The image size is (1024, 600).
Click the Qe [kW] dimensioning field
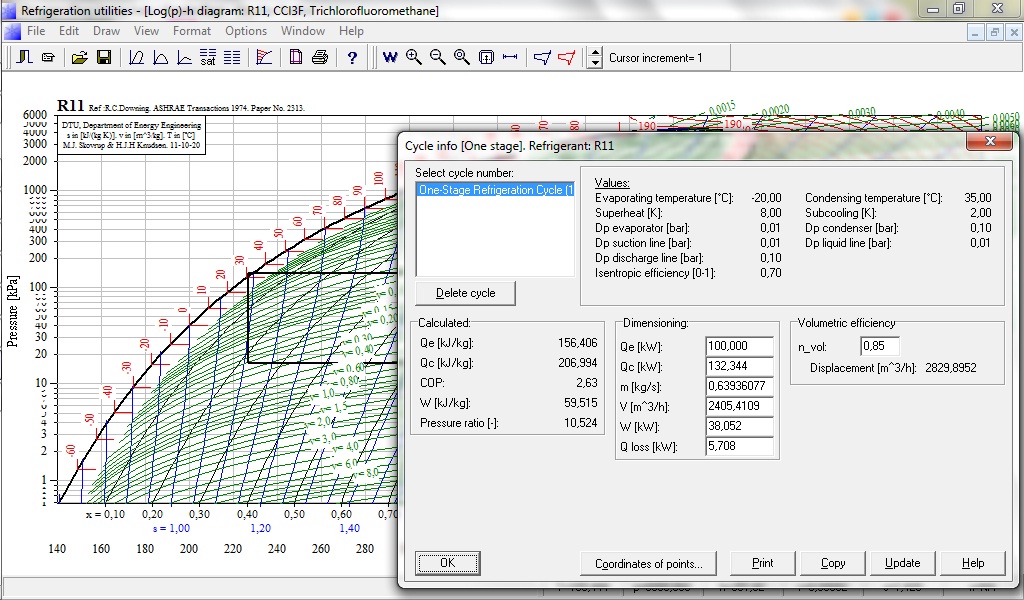pyautogui.click(x=739, y=346)
